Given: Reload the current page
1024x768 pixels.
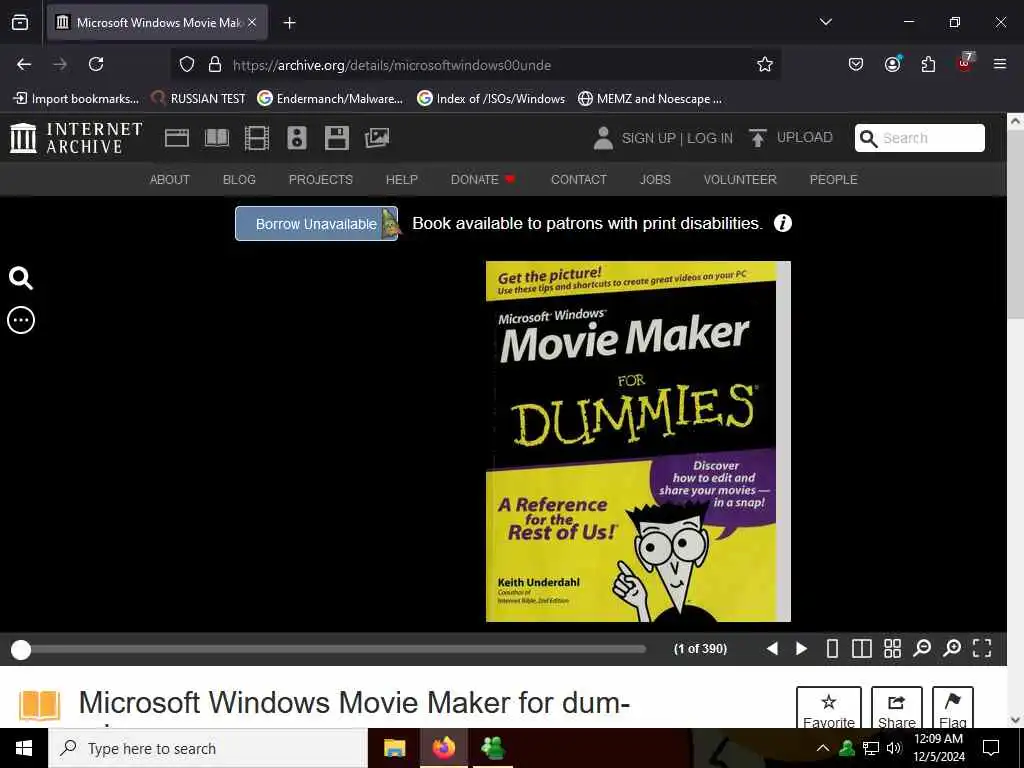Looking at the screenshot, I should pos(96,64).
